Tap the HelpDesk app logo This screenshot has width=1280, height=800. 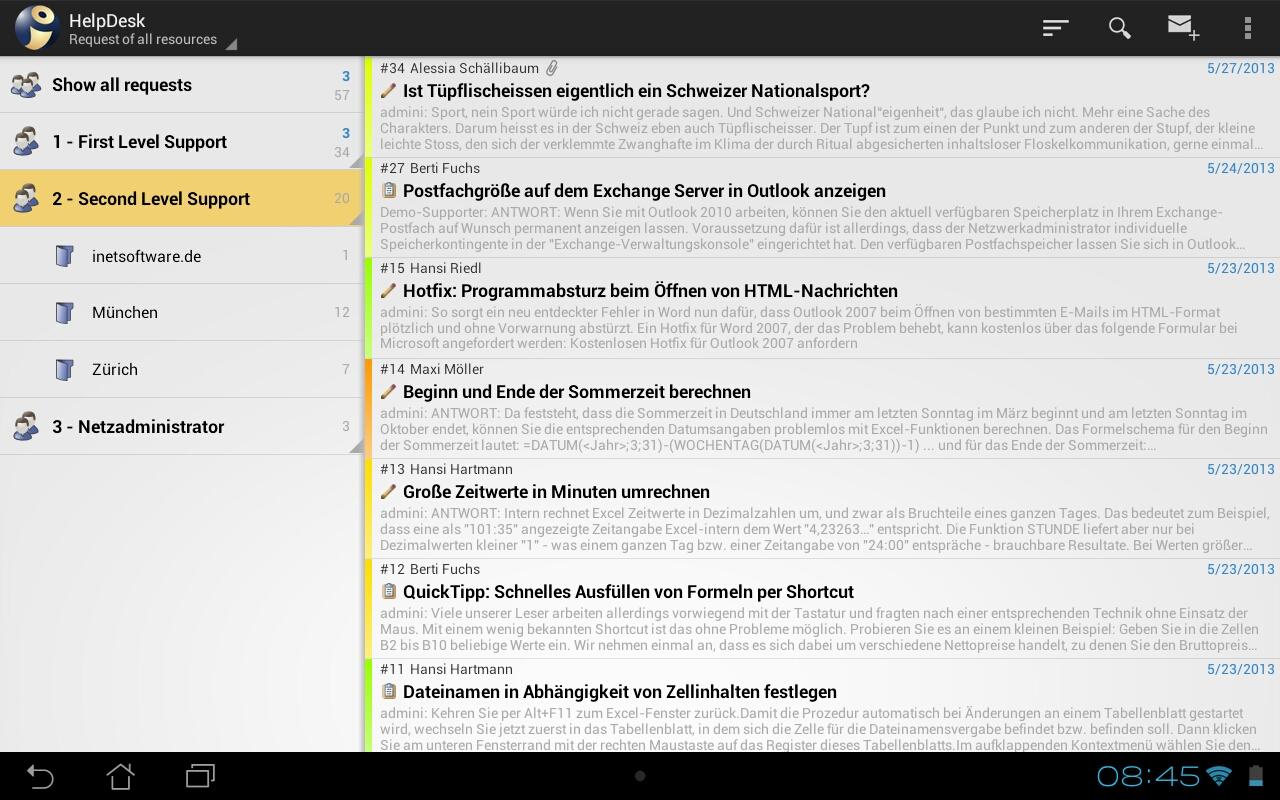36,28
